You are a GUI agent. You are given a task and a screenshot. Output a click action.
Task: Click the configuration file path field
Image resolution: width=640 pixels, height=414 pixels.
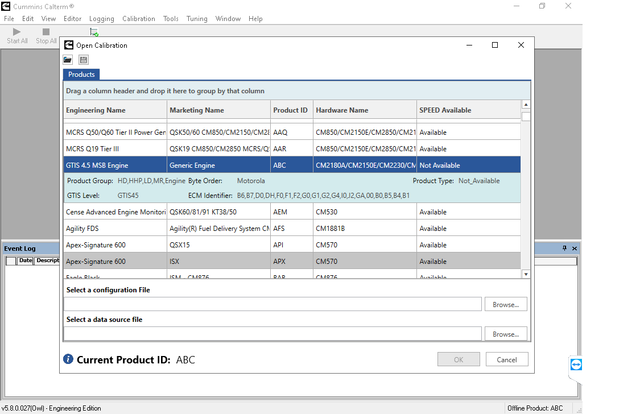click(x=272, y=304)
